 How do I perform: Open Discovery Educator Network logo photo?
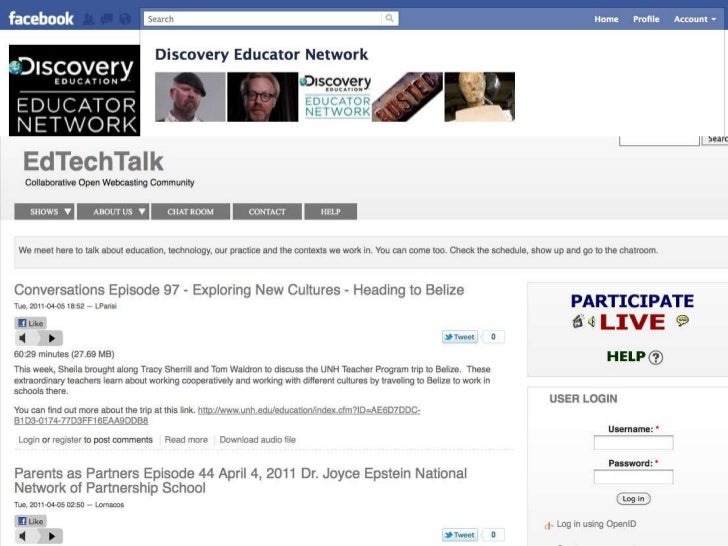pos(335,97)
